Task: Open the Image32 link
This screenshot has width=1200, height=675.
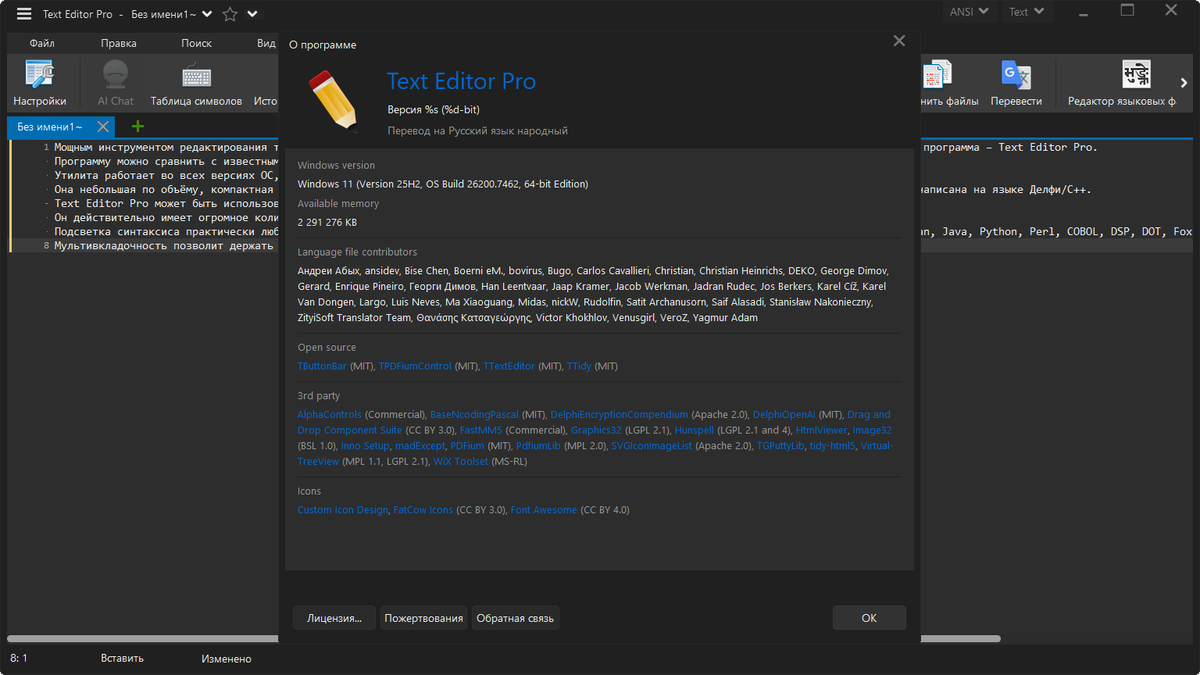Action: (872, 430)
